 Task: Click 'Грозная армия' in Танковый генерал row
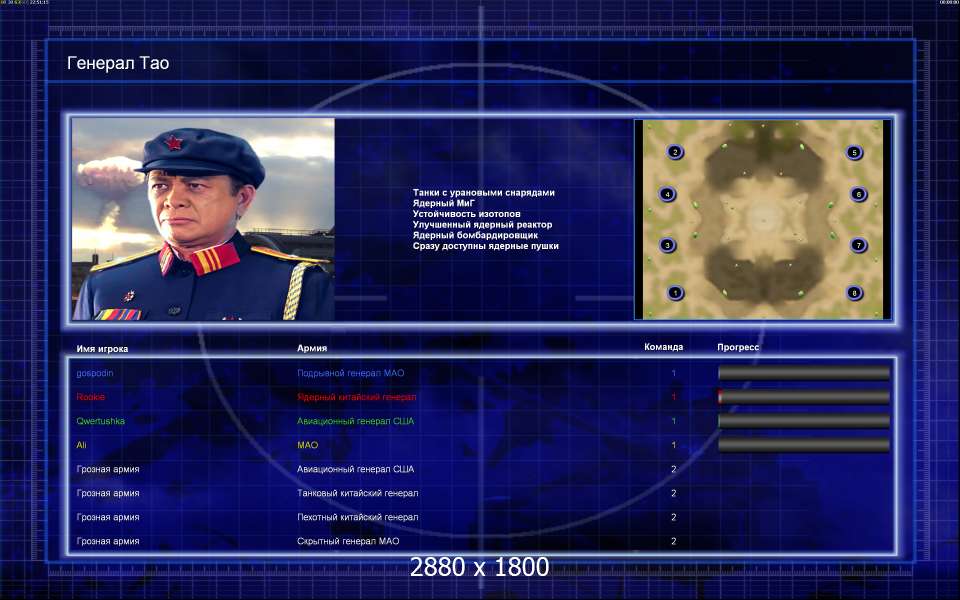pyautogui.click(x=108, y=493)
